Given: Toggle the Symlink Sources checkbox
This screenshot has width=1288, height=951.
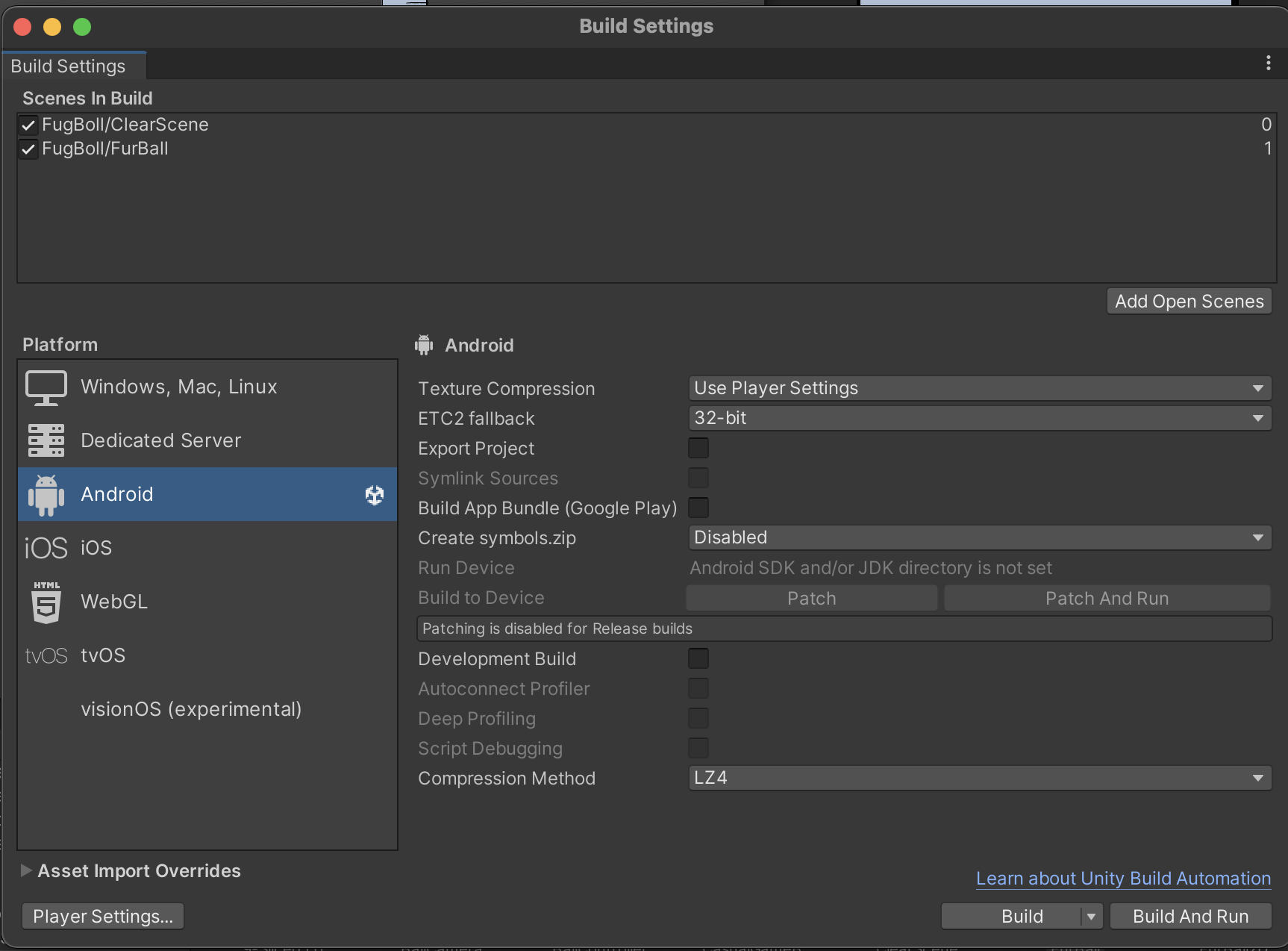Looking at the screenshot, I should [x=698, y=478].
